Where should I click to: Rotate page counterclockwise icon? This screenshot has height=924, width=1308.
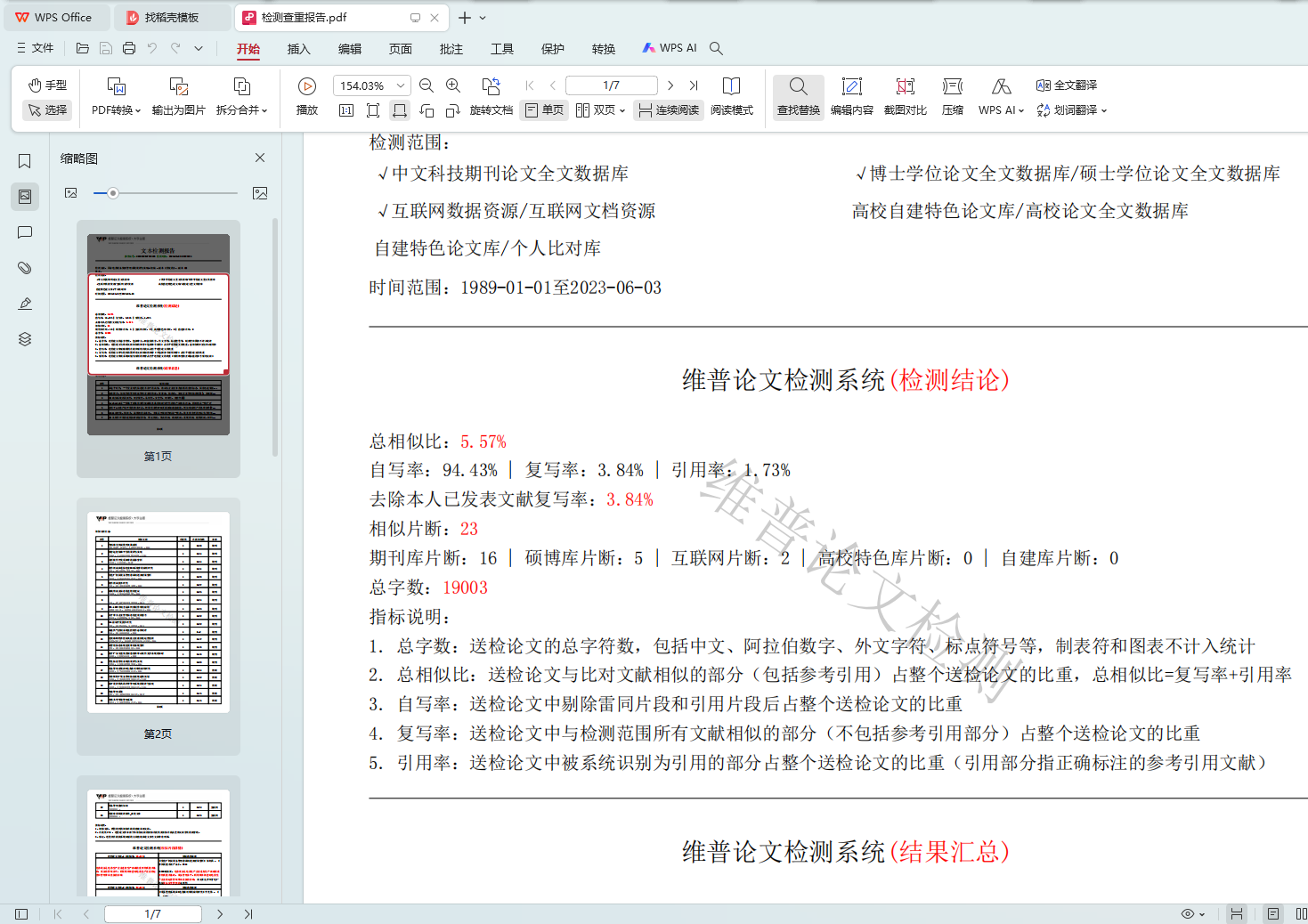pos(427,110)
